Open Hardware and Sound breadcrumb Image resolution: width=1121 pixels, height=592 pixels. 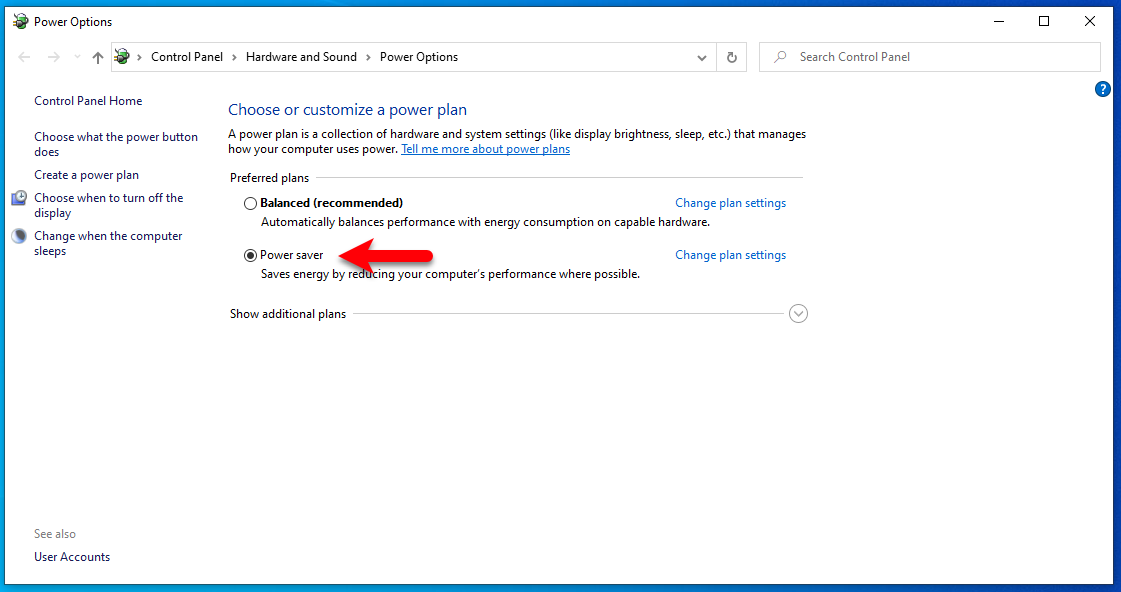(301, 56)
